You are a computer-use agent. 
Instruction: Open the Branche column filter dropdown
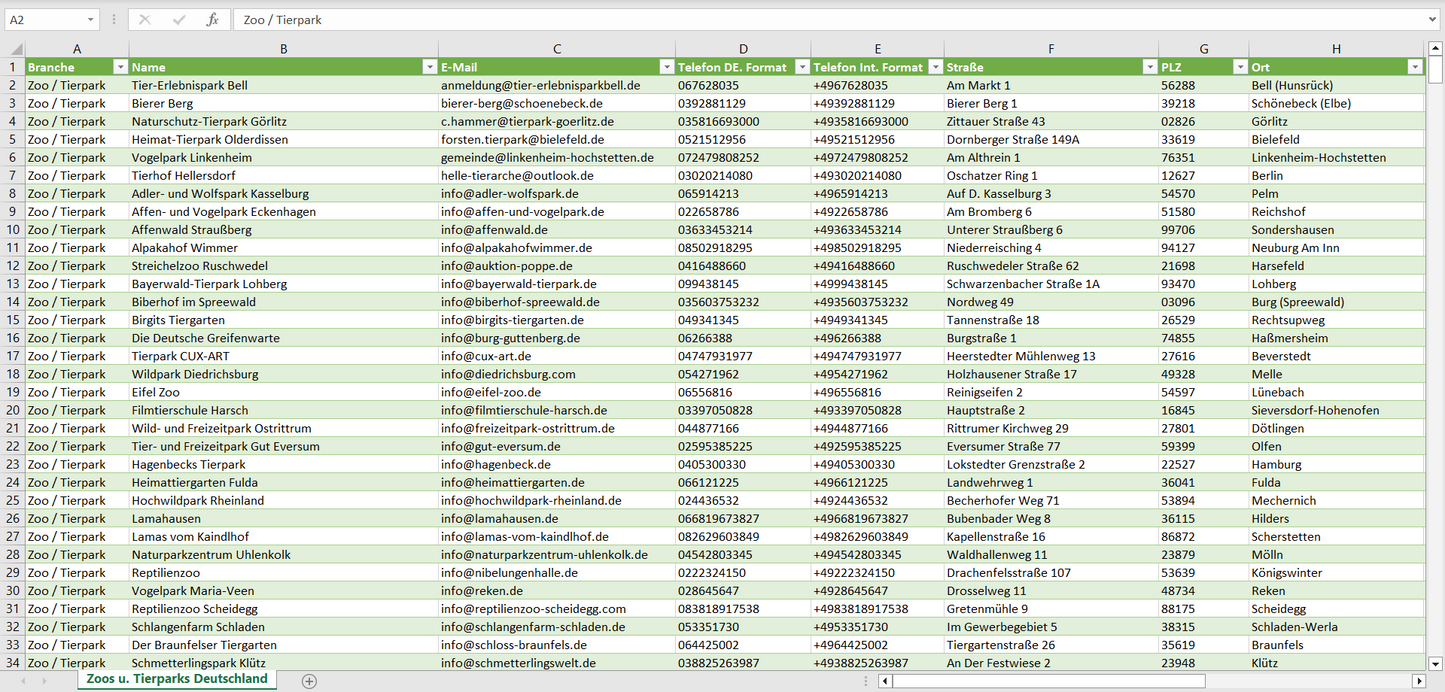point(120,67)
